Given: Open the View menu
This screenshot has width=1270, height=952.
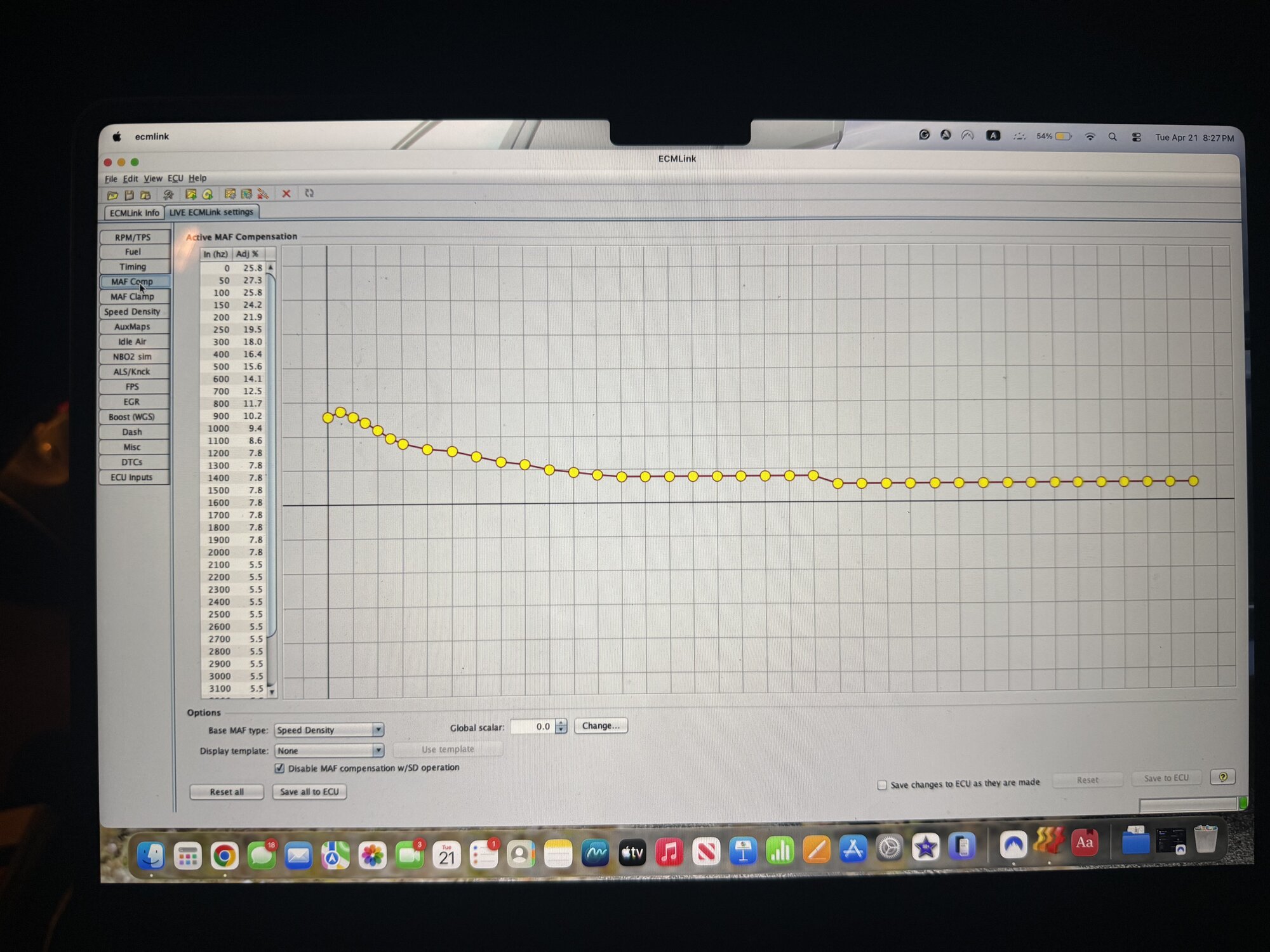Looking at the screenshot, I should tap(152, 179).
